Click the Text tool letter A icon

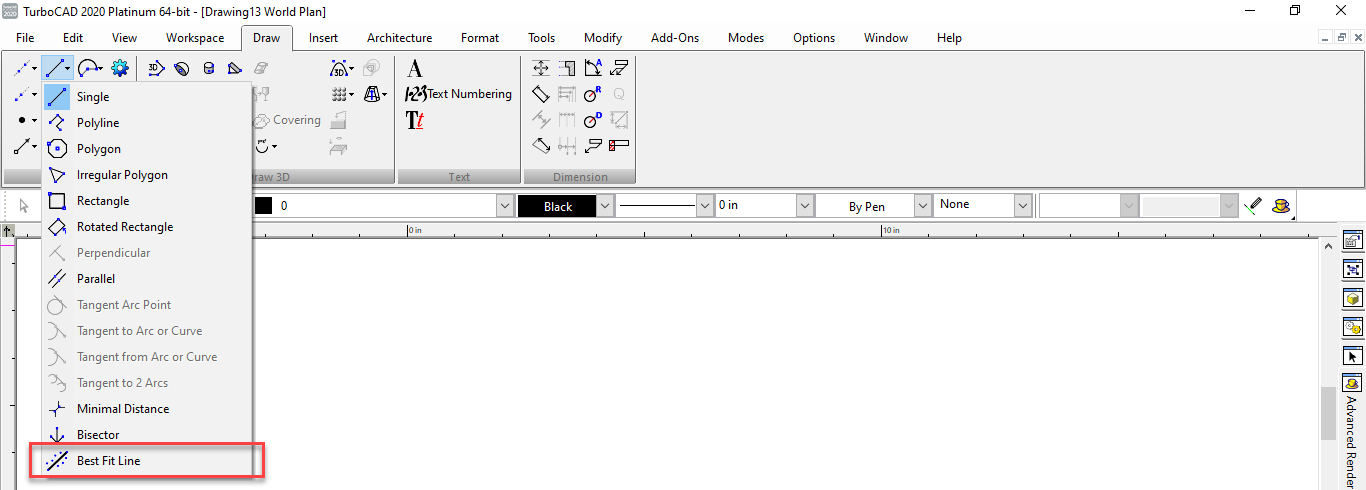pyautogui.click(x=415, y=69)
